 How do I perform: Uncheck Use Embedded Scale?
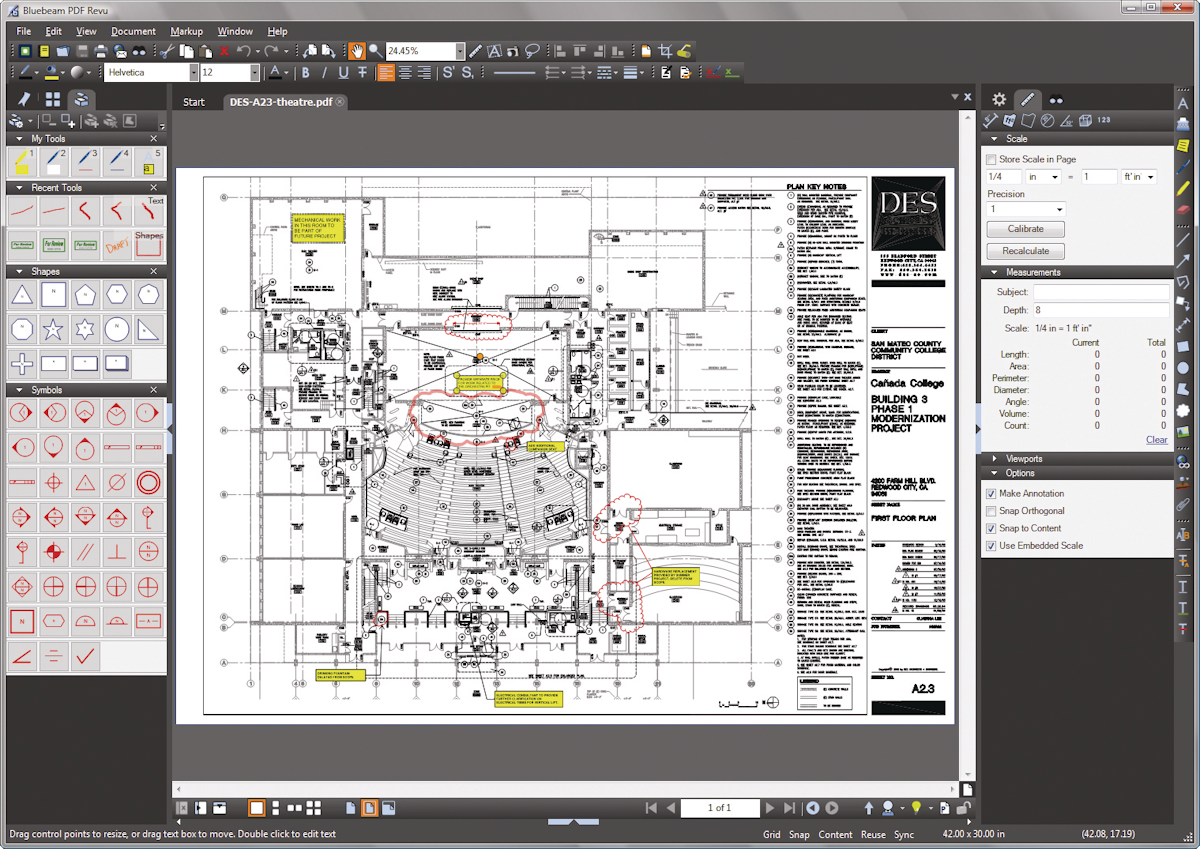(991, 545)
